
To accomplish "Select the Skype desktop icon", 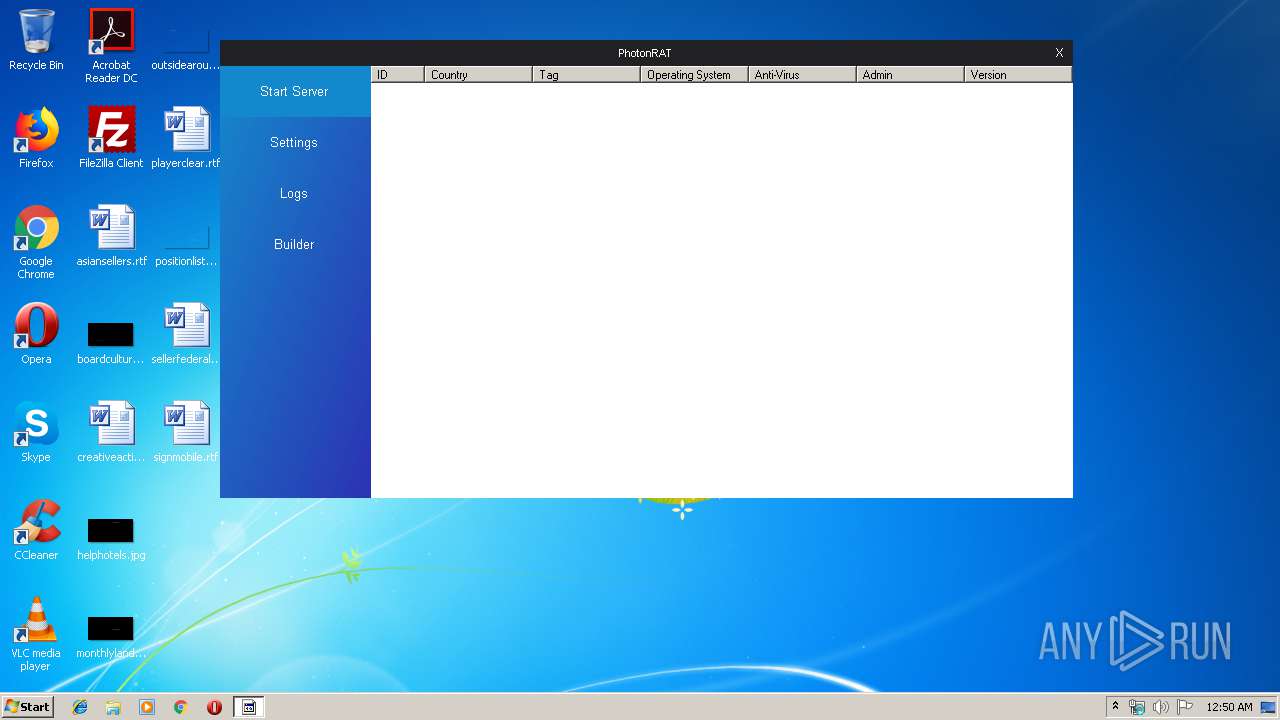I will click(x=36, y=433).
